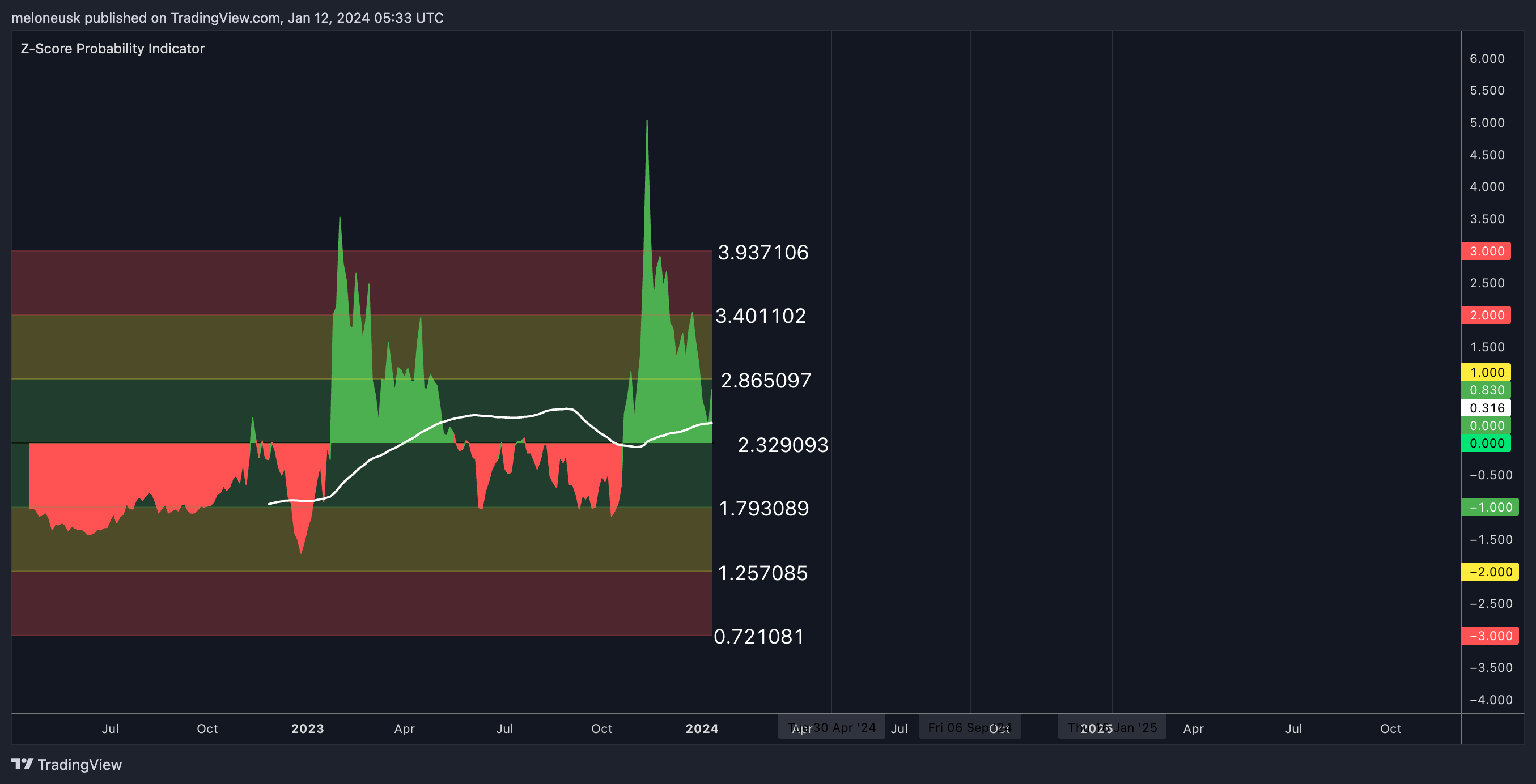Click the 6.000 scale value
This screenshot has width=1536, height=784.
[1487, 58]
